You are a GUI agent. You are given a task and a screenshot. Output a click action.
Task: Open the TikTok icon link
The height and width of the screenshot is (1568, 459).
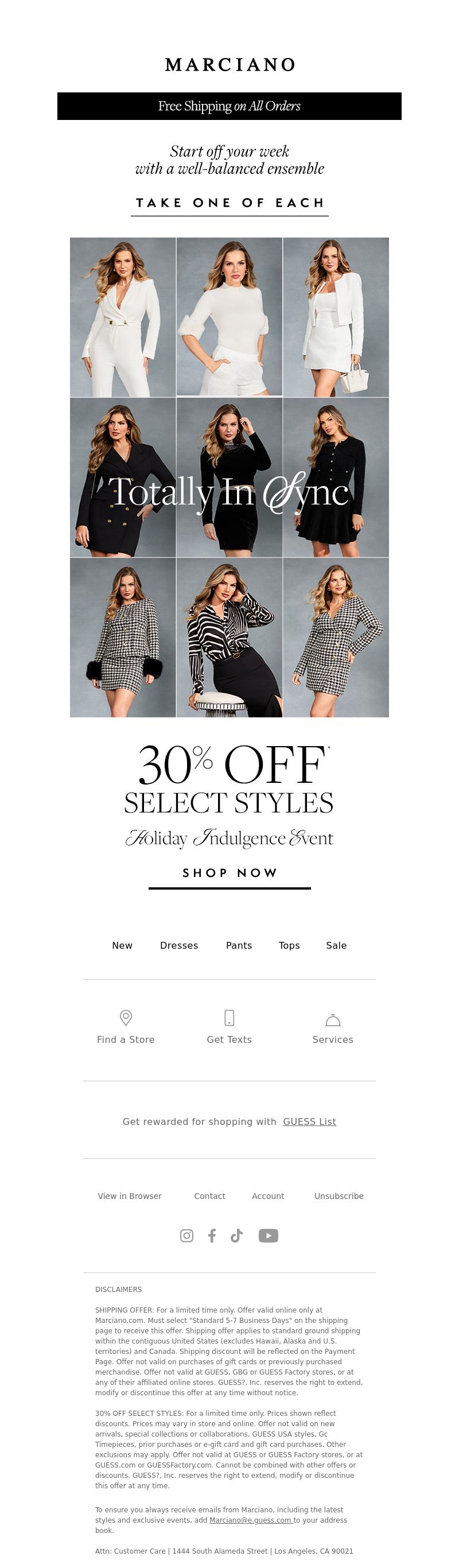coord(237,1235)
